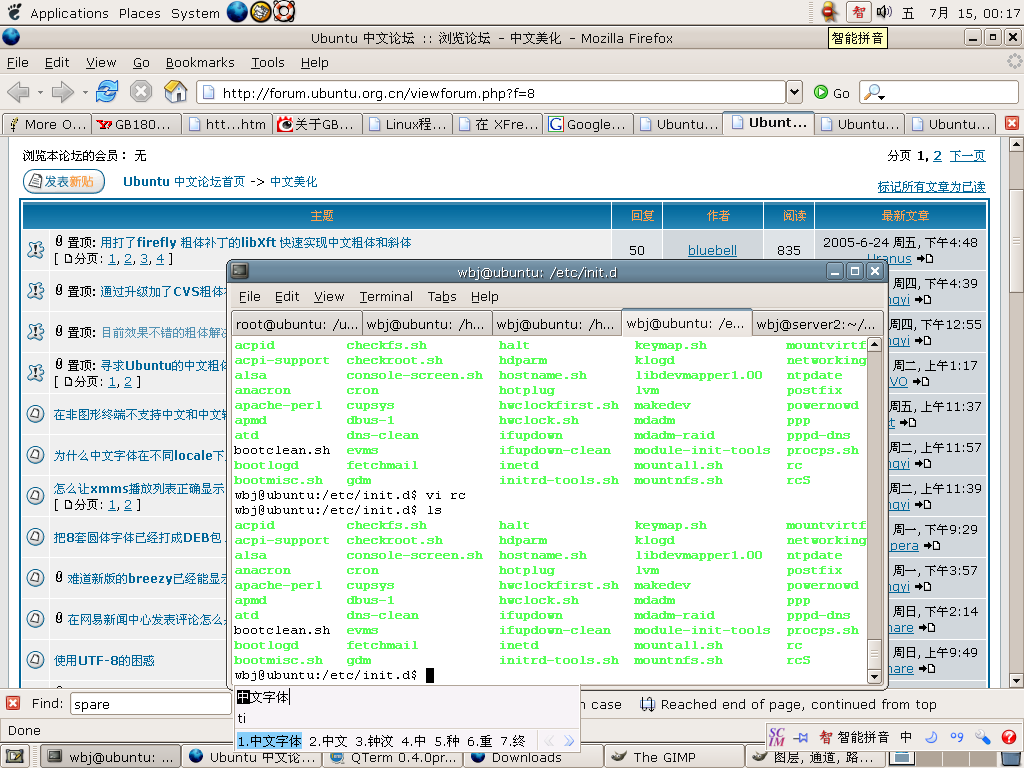Launch mail client icon in top panel
1024x768 pixels.
[261, 12]
